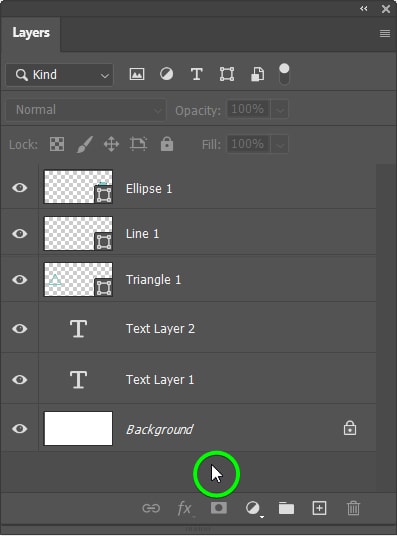
Task: Click the Create new layer plus icon
Action: tap(319, 508)
